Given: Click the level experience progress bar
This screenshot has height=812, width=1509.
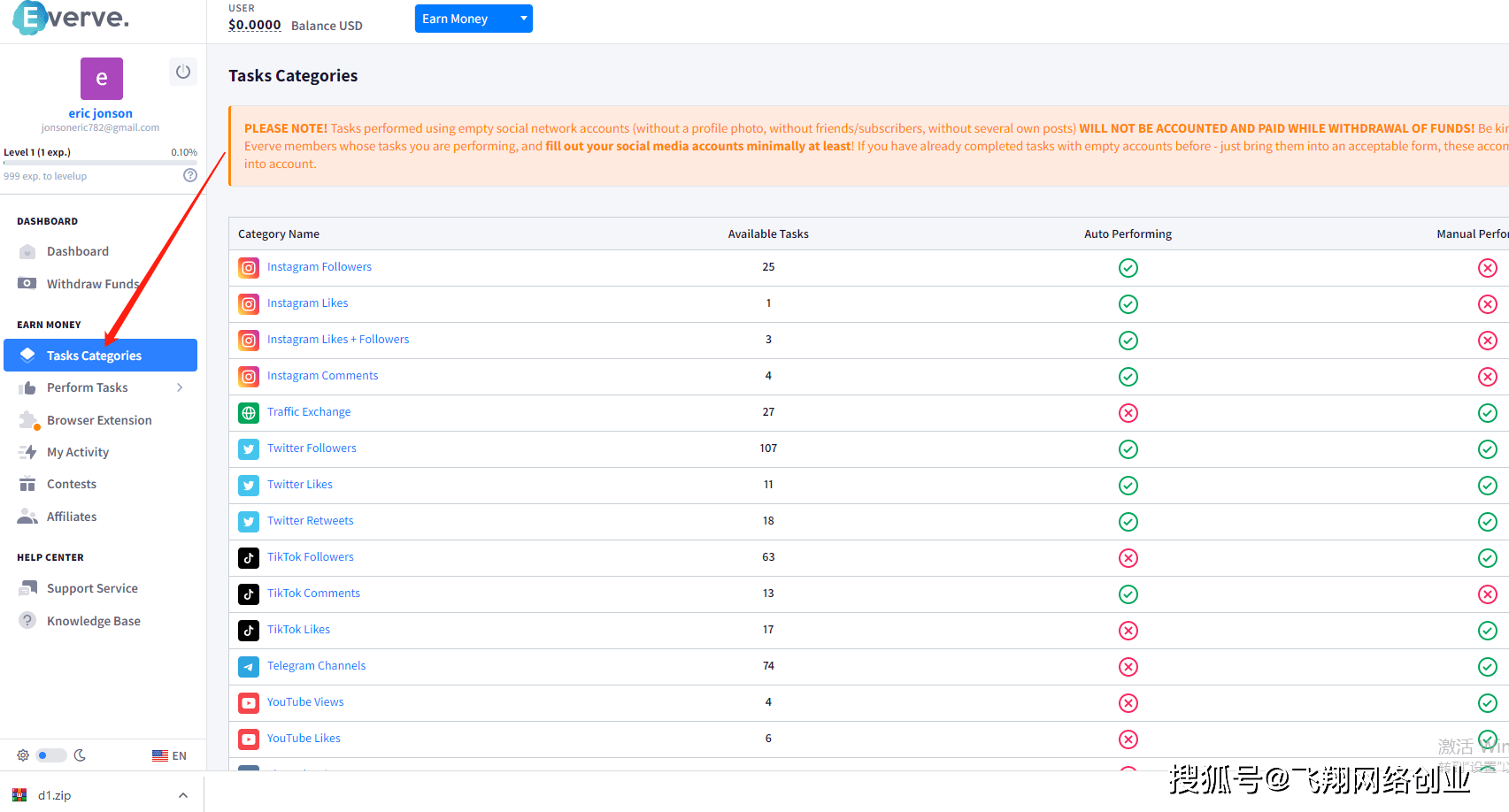Looking at the screenshot, I should point(100,163).
